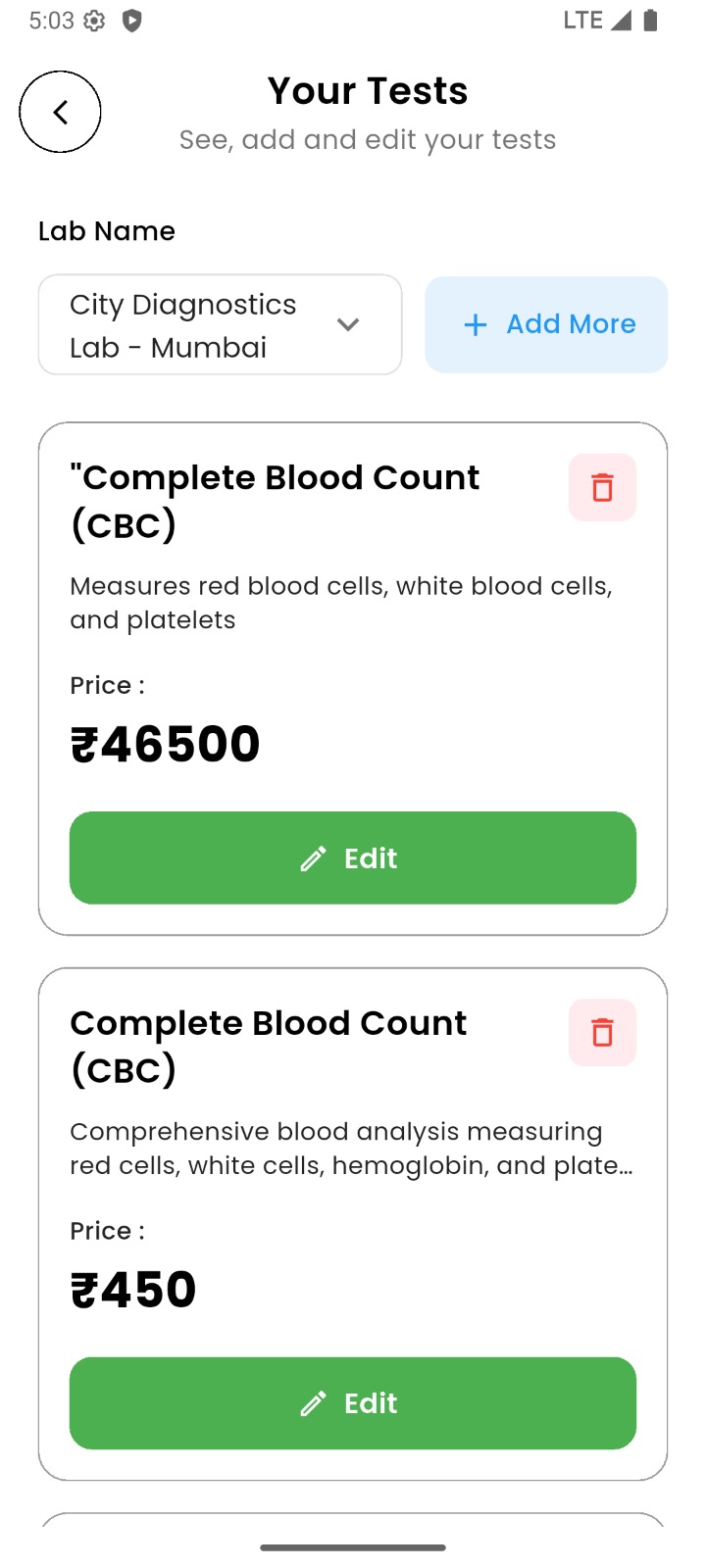Tap pencil icon on ₹46500 test card

pos(313,859)
